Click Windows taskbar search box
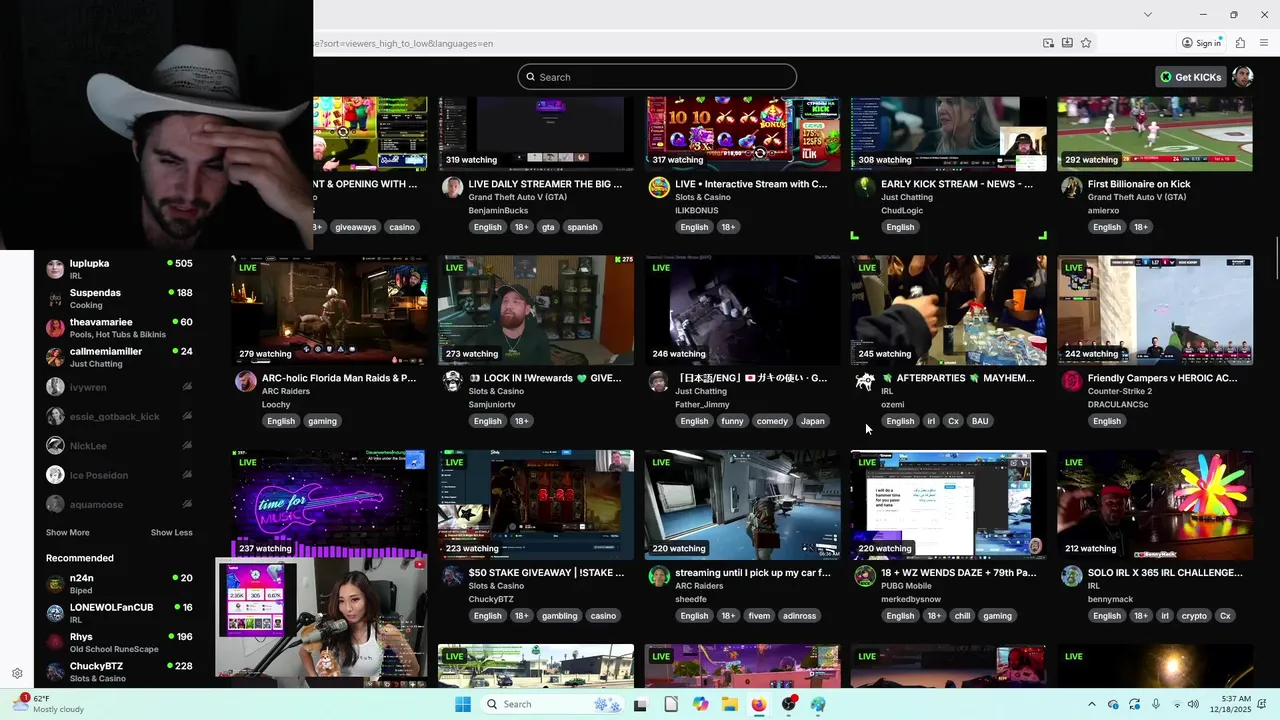 (553, 704)
